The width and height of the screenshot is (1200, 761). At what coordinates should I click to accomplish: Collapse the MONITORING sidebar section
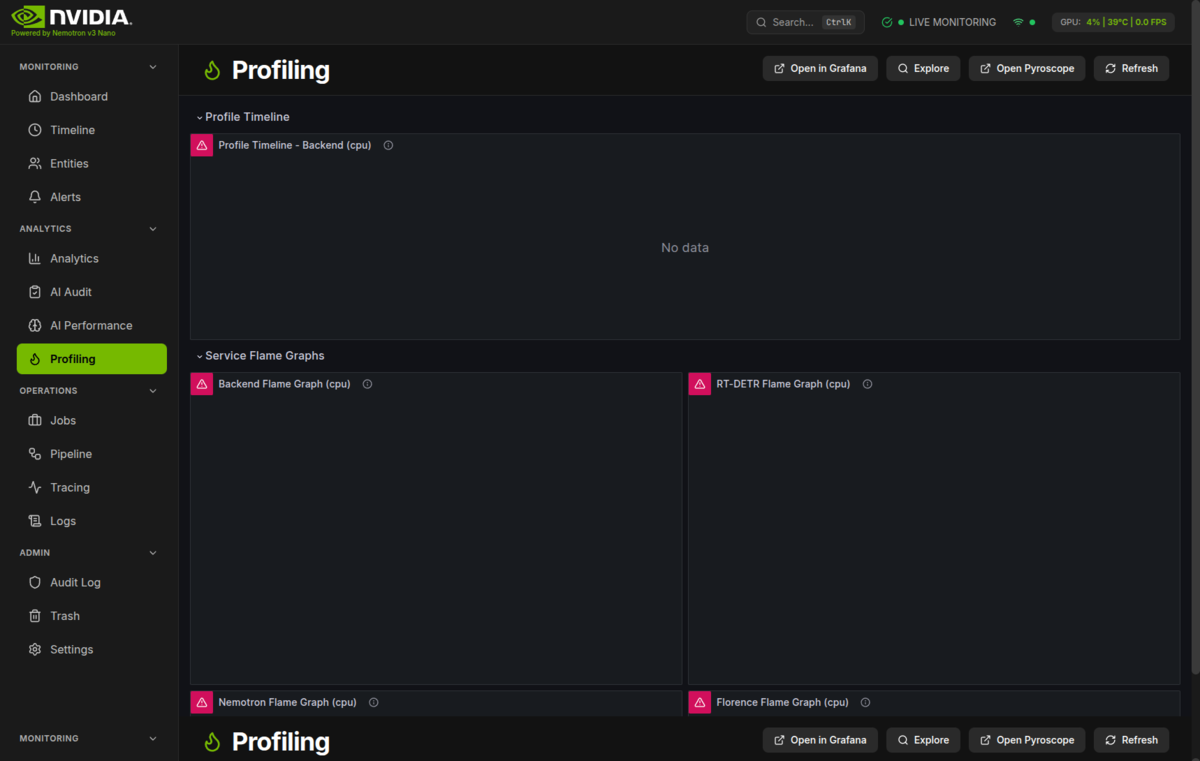point(152,66)
